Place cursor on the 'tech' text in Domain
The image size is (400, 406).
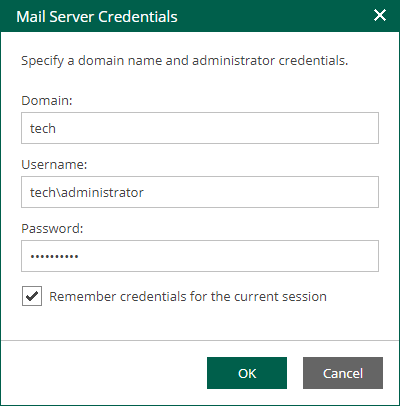click(43, 128)
